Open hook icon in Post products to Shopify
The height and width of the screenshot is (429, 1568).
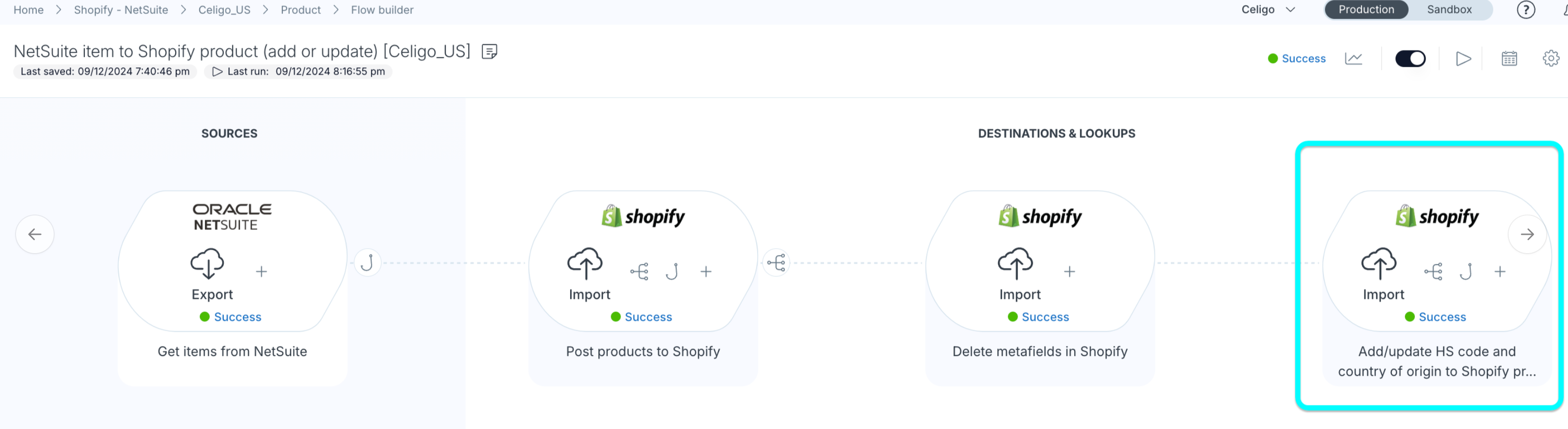click(x=672, y=271)
